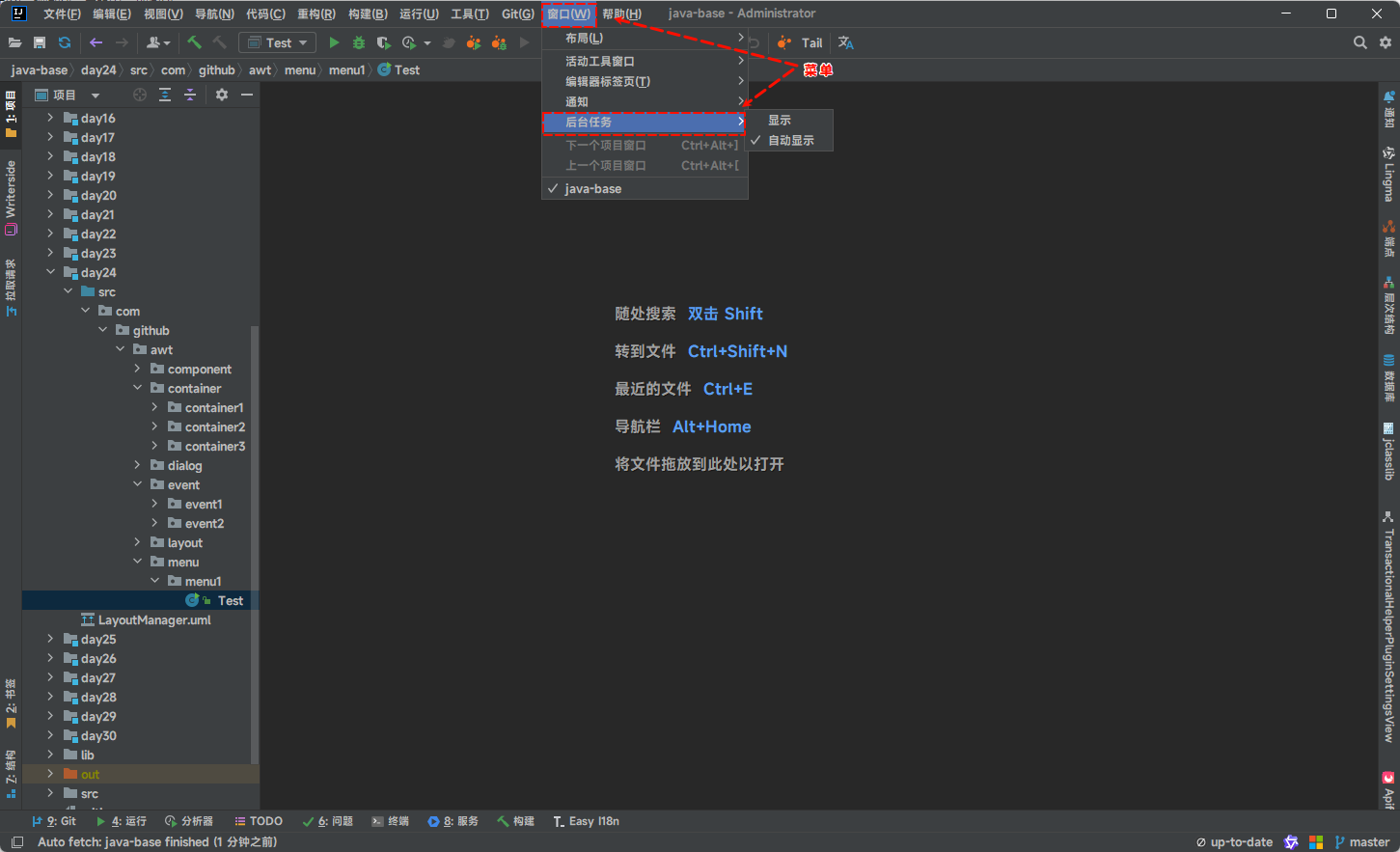Select the checked java-base window entry
This screenshot has height=852, width=1400.
(x=592, y=189)
